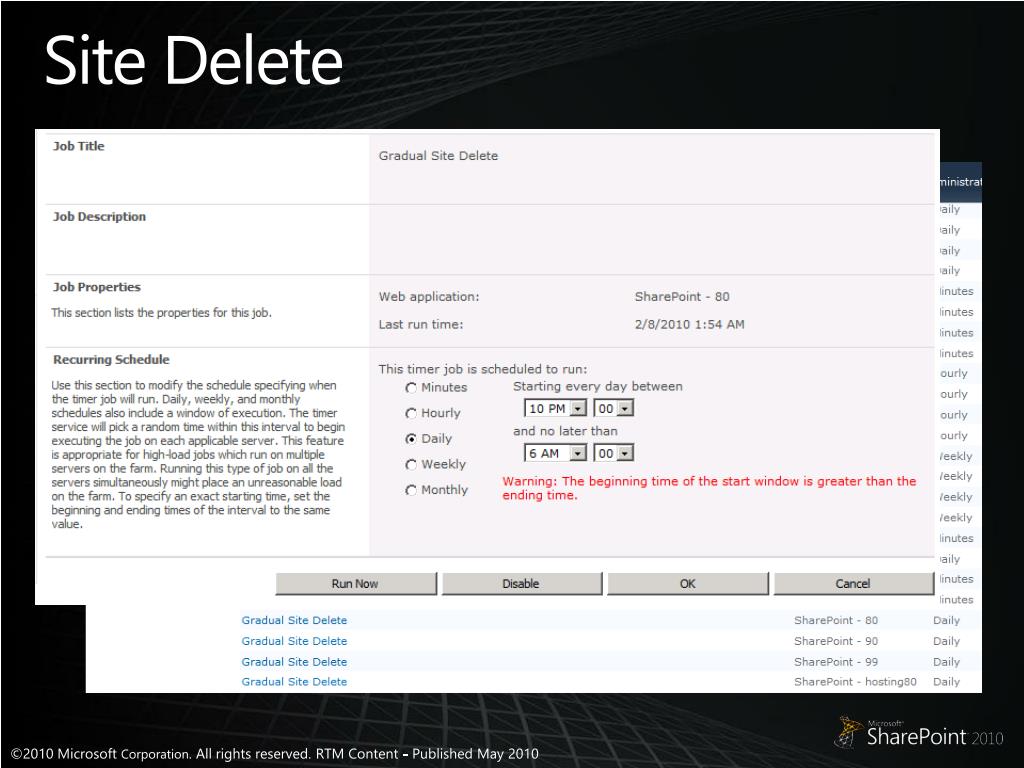Select the Hourly schedule radio button
Screen dimensions: 1024x768
tap(411, 413)
